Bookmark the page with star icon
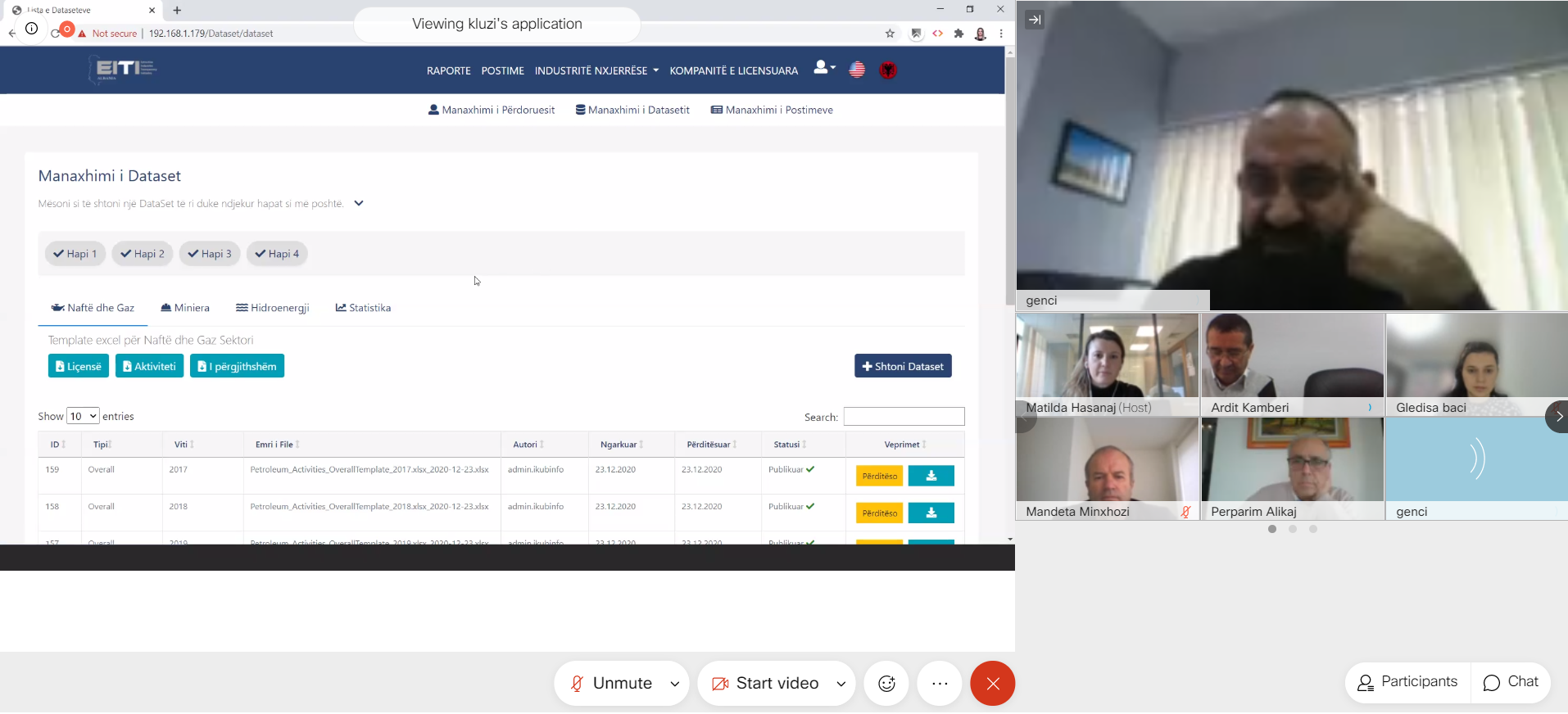The image size is (1568, 714). pyautogui.click(x=890, y=34)
